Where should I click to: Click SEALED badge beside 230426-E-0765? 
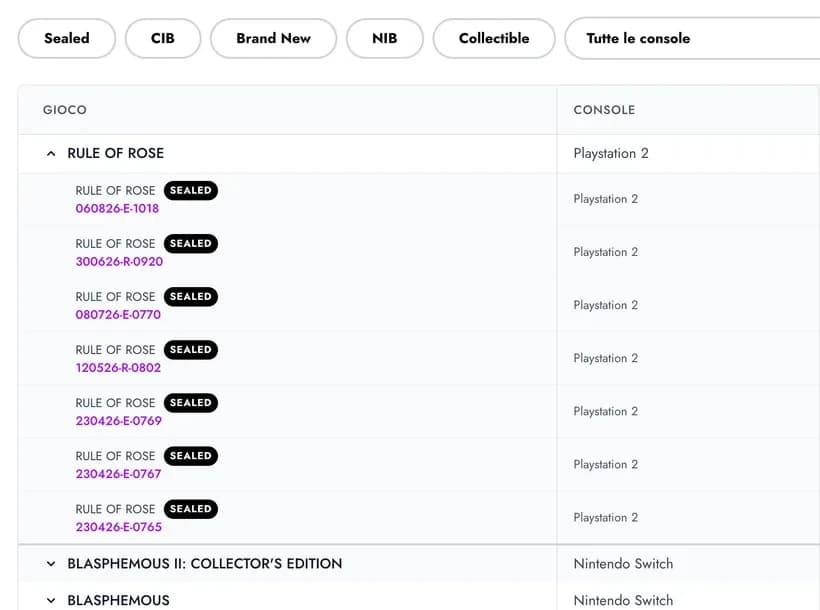[x=191, y=509]
